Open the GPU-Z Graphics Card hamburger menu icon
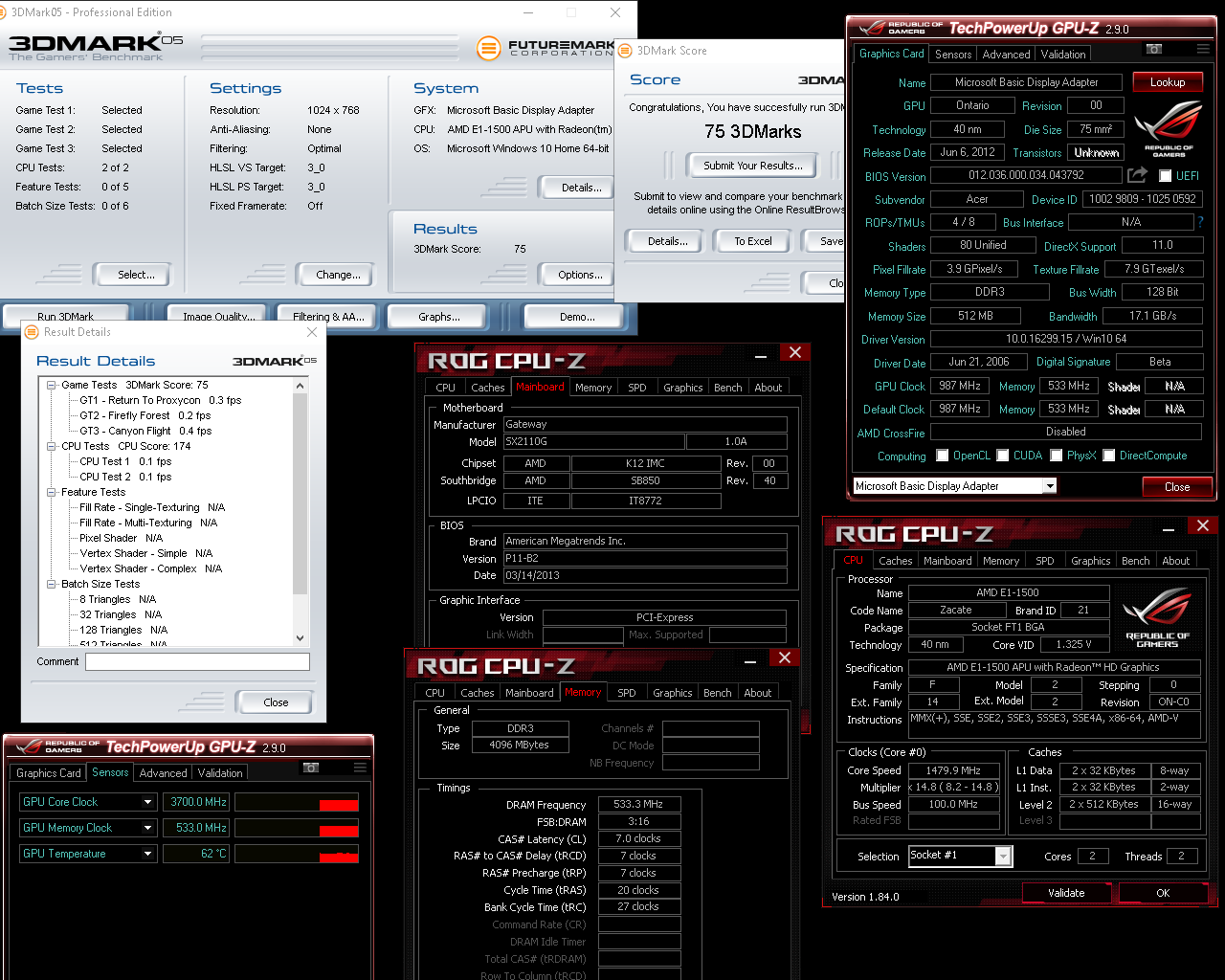1225x980 pixels. pos(1203,49)
